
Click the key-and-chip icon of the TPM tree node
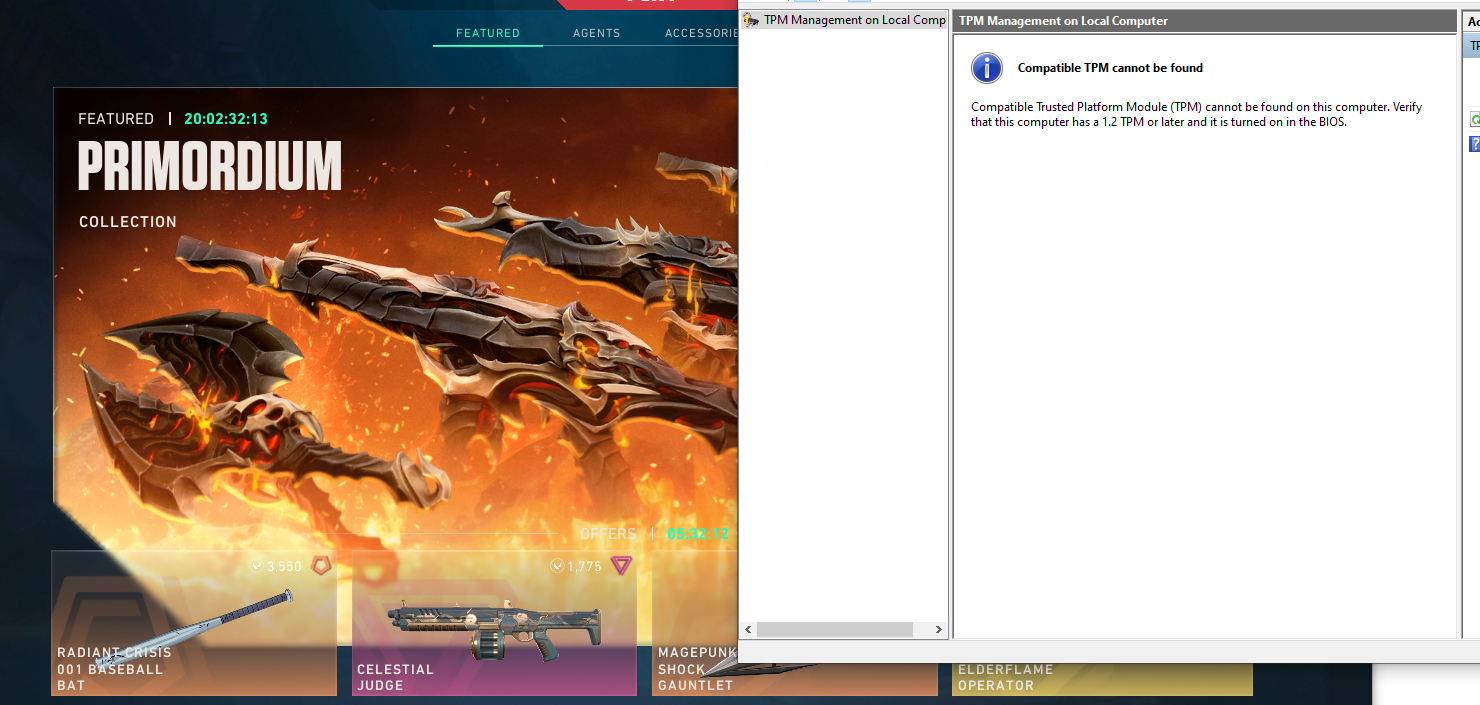pyautogui.click(x=750, y=20)
